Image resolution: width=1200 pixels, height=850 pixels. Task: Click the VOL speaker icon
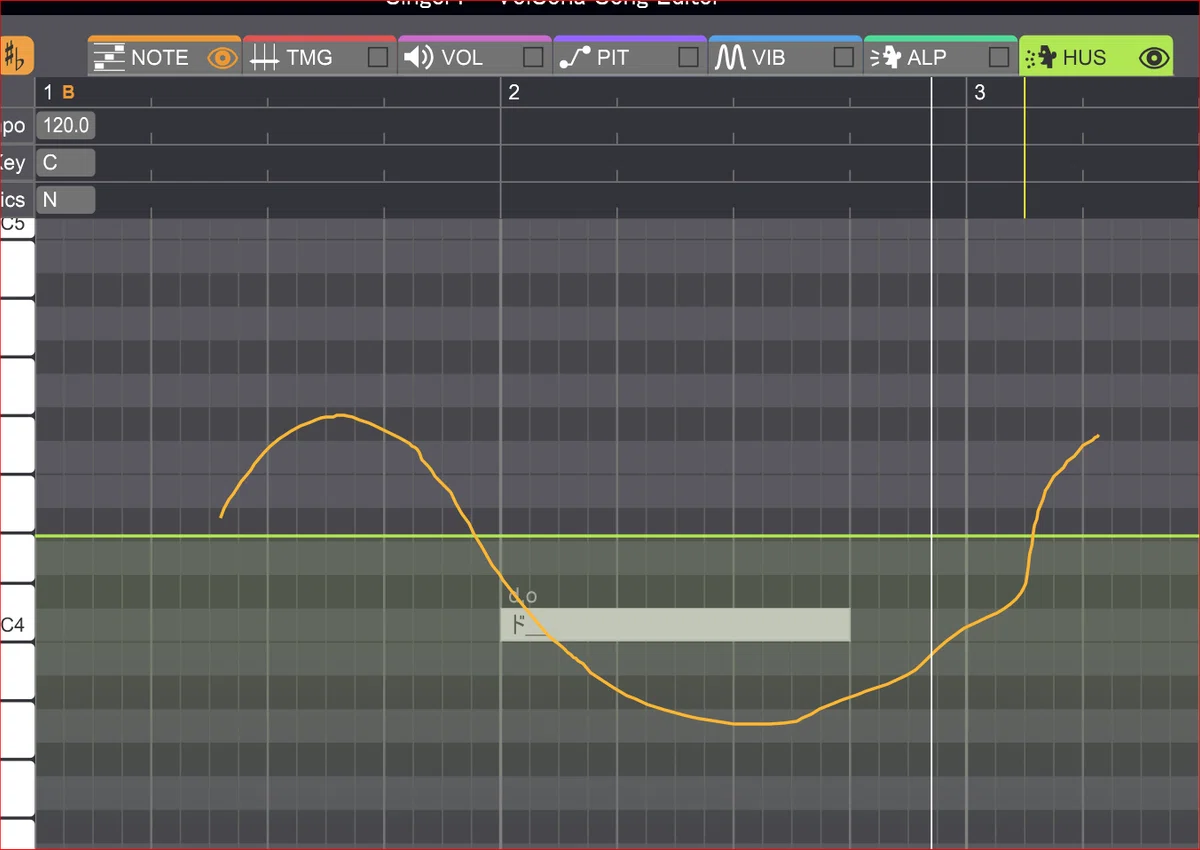[418, 58]
